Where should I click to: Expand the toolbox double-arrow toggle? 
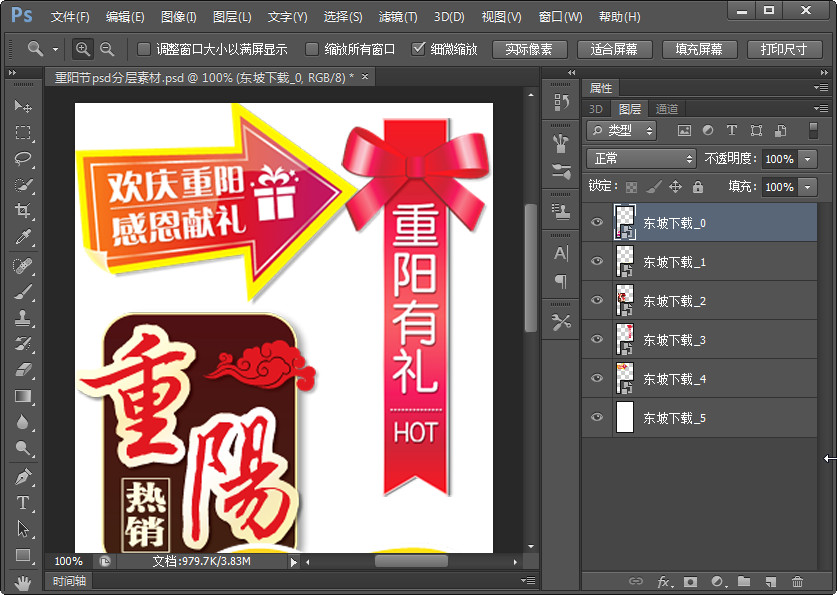[x=12, y=73]
